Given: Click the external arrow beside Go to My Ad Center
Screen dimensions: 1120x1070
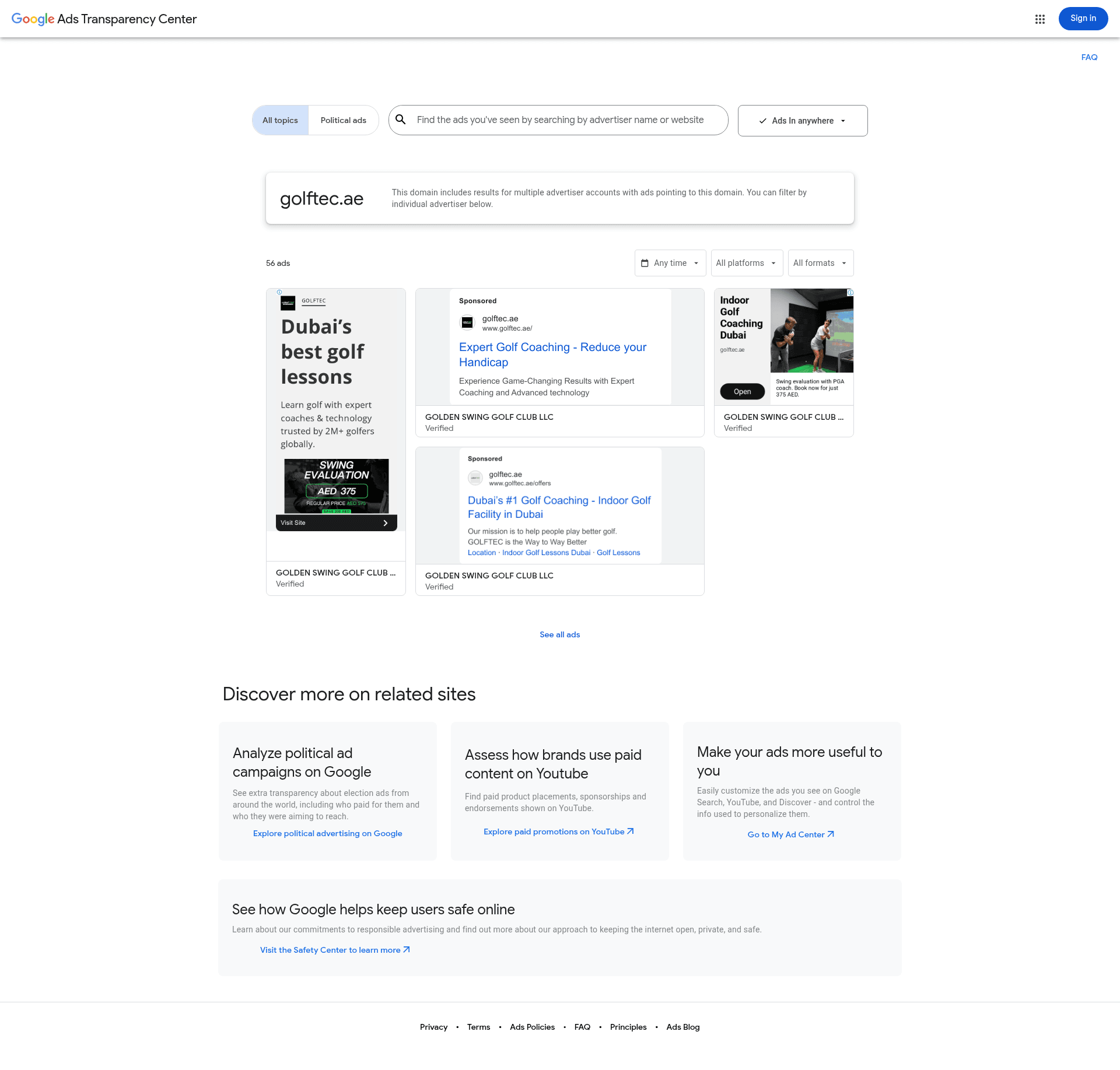Looking at the screenshot, I should [x=831, y=834].
